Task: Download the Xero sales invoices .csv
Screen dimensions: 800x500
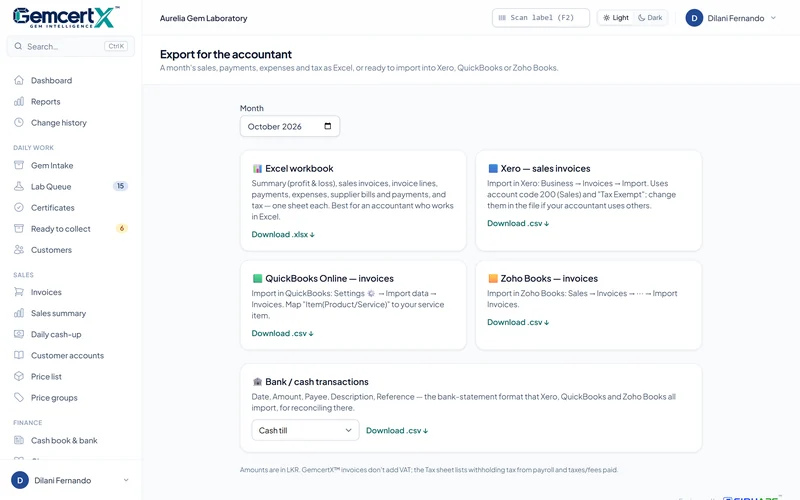Action: (518, 223)
